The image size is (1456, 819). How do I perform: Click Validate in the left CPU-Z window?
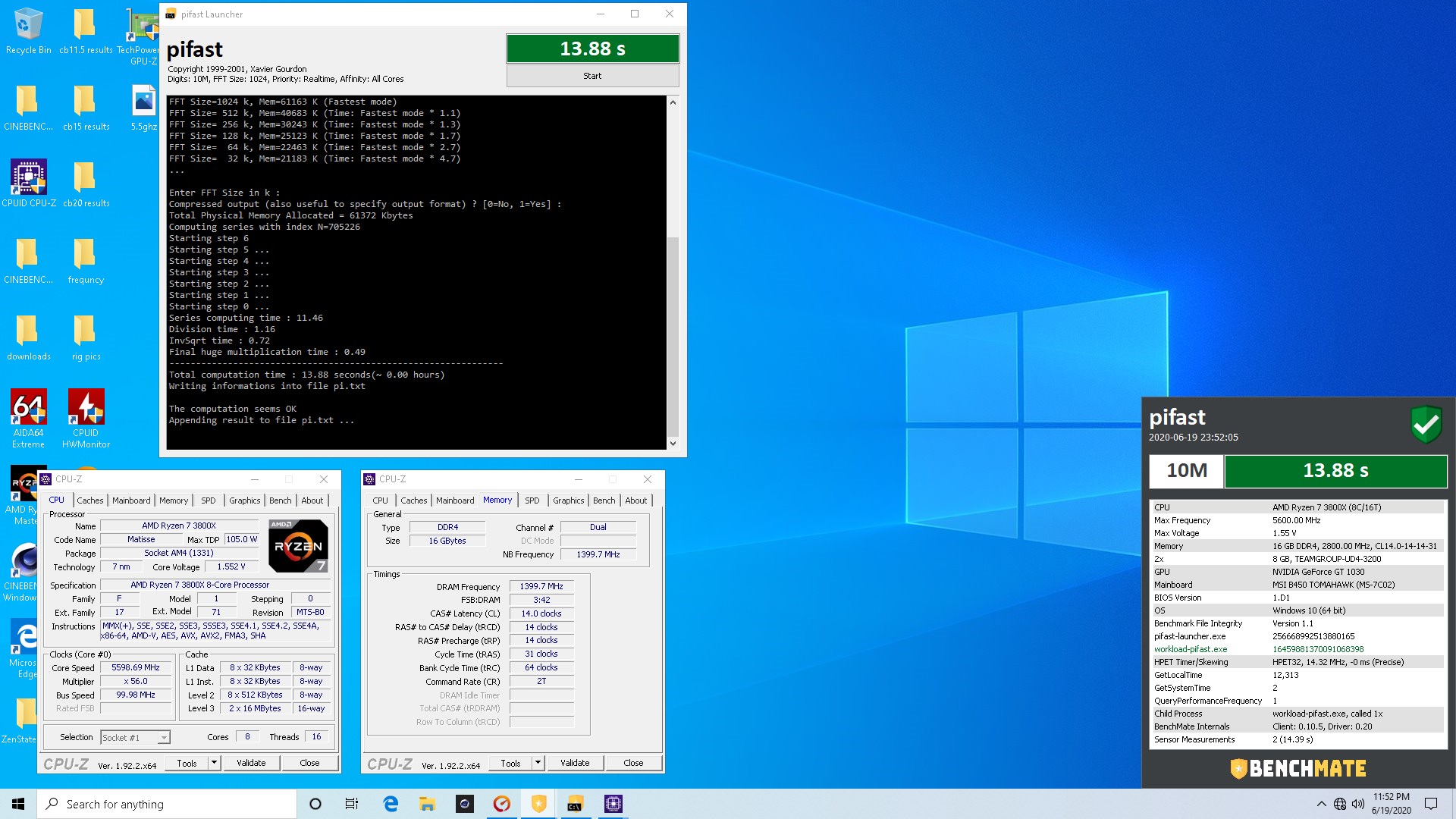tap(251, 763)
